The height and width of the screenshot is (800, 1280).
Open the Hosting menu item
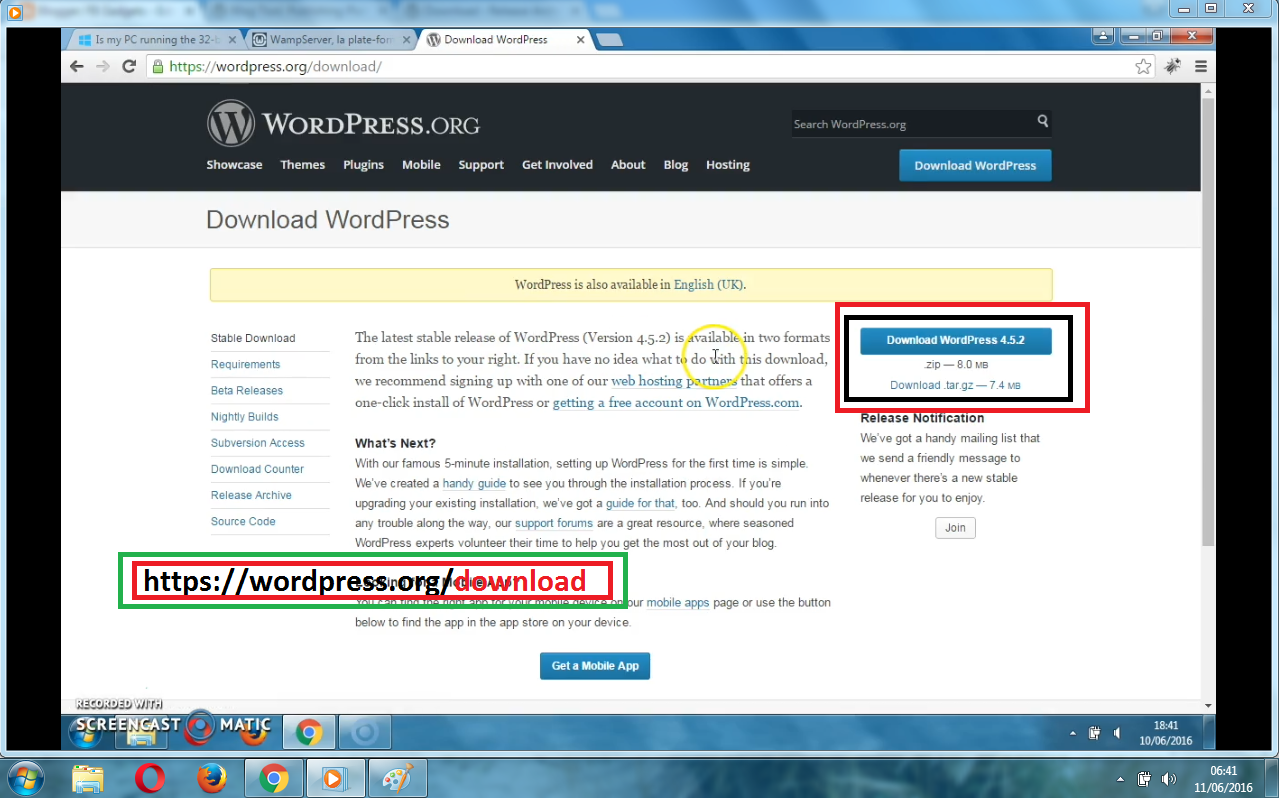(728, 165)
